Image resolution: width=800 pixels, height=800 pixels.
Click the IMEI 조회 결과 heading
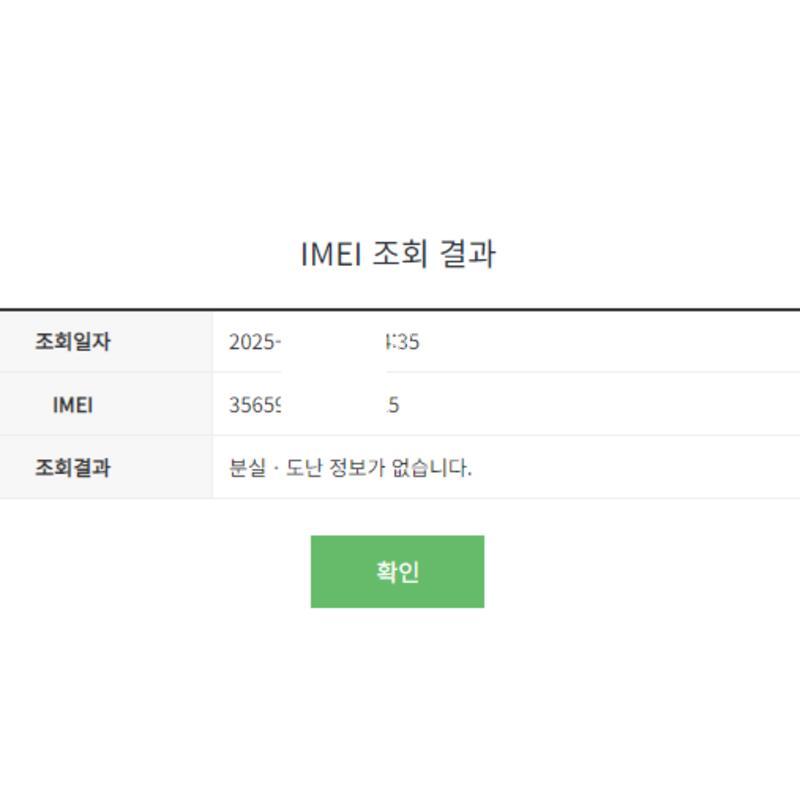(398, 254)
